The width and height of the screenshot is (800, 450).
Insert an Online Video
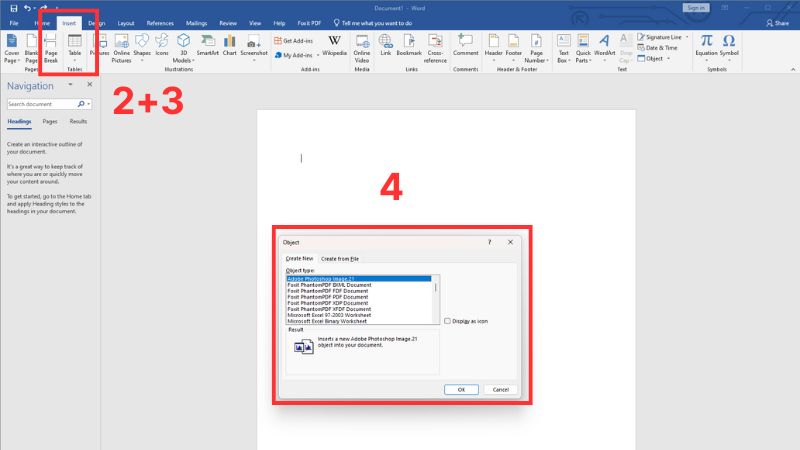362,48
